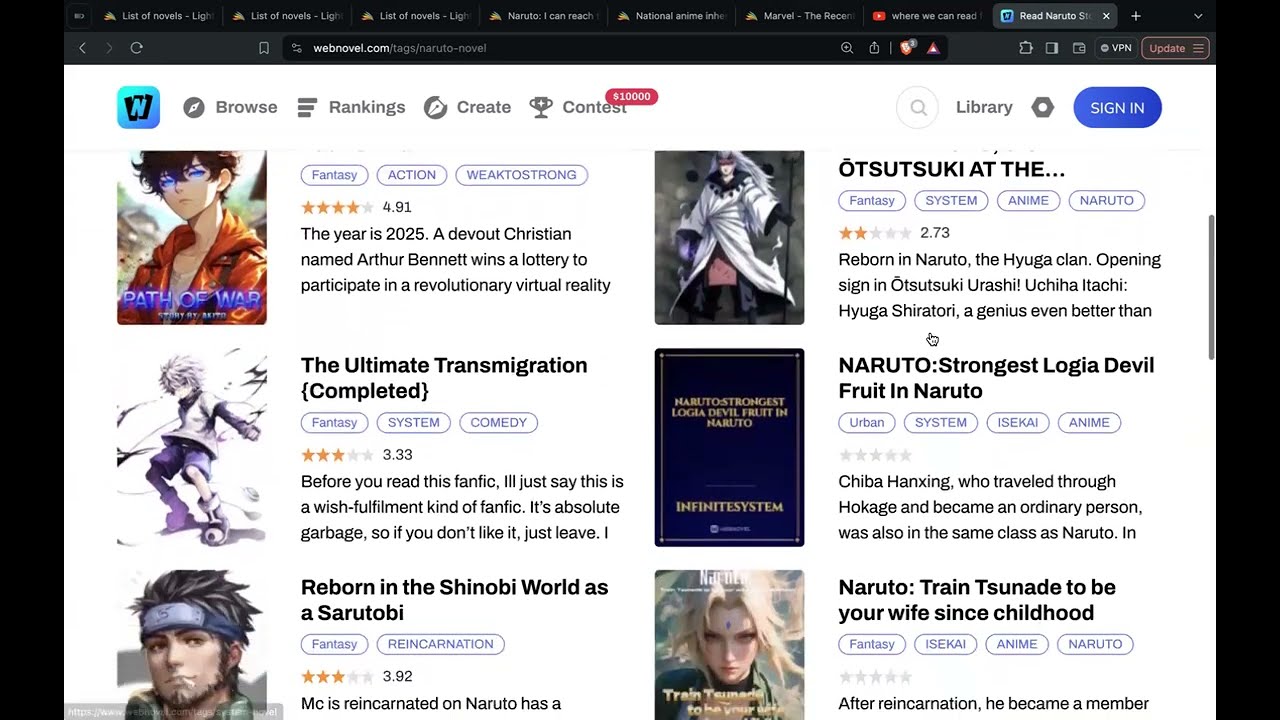This screenshot has height=720, width=1280.
Task: Open NARUTO:Strongest Logia Devil Fruit title link
Action: pos(996,378)
